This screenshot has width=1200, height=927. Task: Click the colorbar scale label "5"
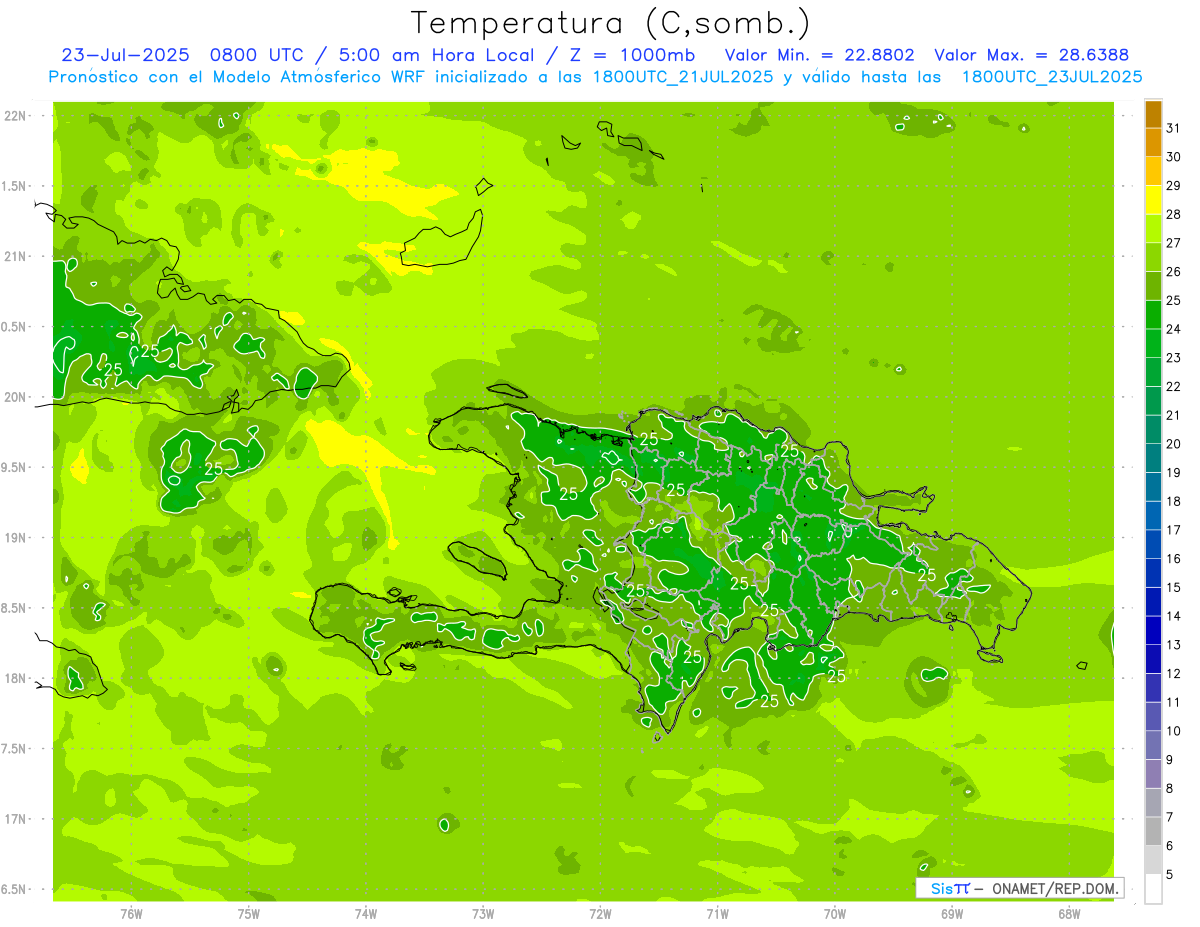click(1170, 875)
